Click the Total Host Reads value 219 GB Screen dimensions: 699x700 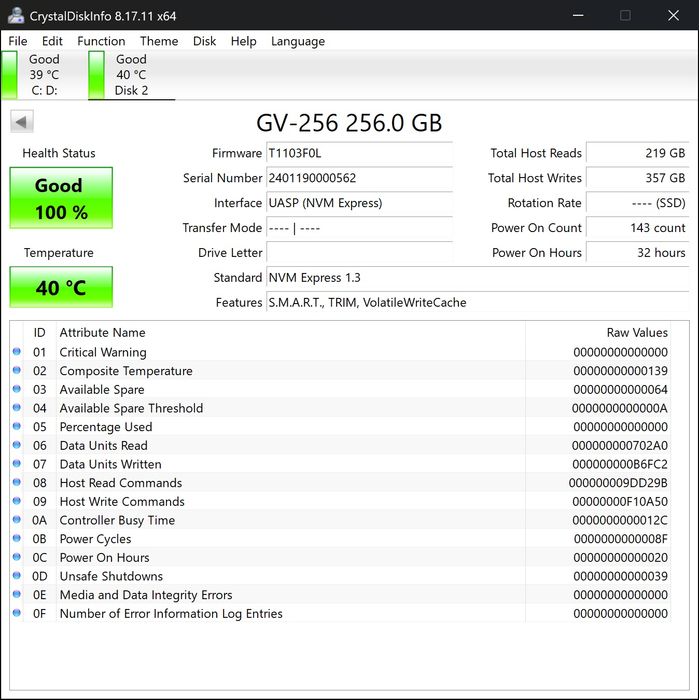(637, 153)
